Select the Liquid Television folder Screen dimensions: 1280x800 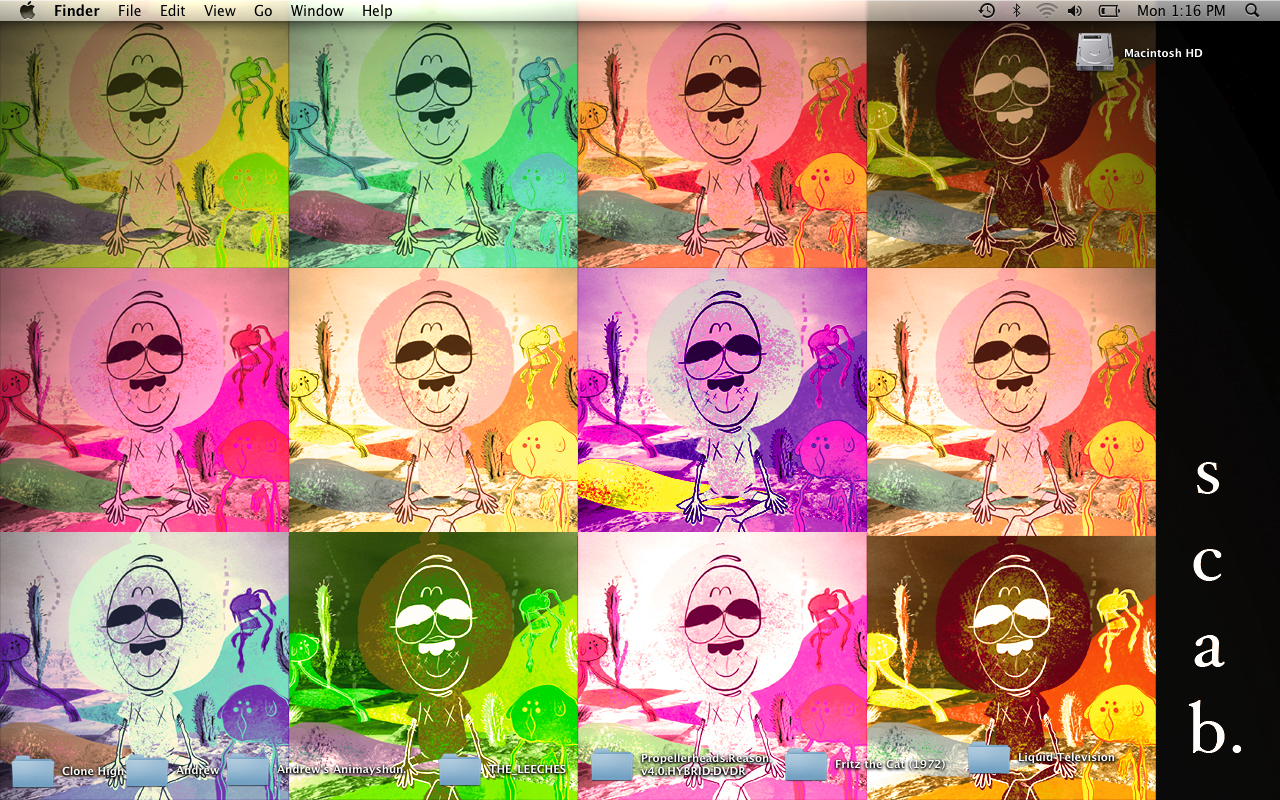coord(988,758)
